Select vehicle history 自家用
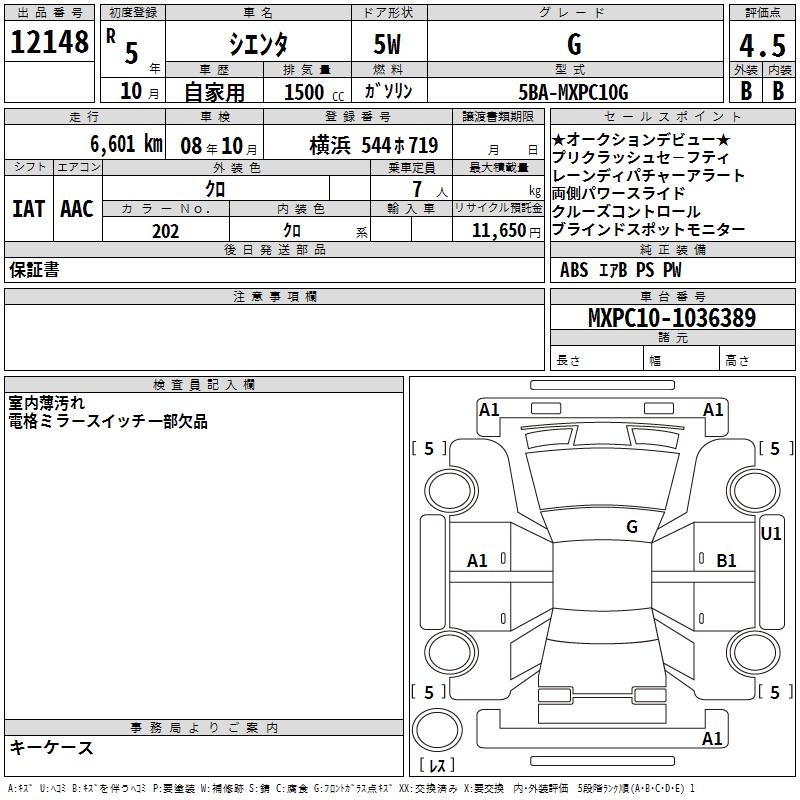The image size is (800, 800). [214, 92]
